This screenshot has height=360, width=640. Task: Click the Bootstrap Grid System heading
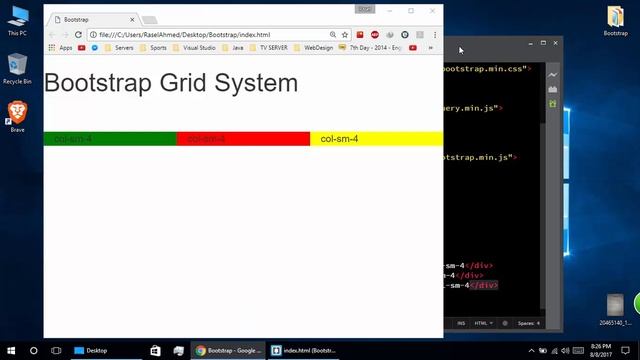coord(171,83)
